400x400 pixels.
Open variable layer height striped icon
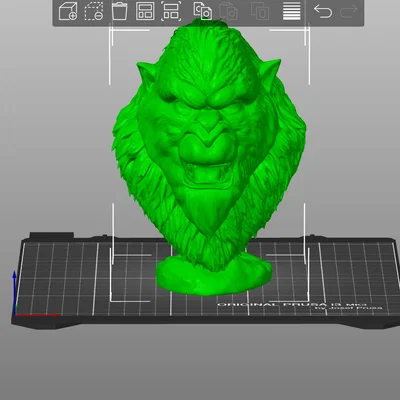click(292, 11)
